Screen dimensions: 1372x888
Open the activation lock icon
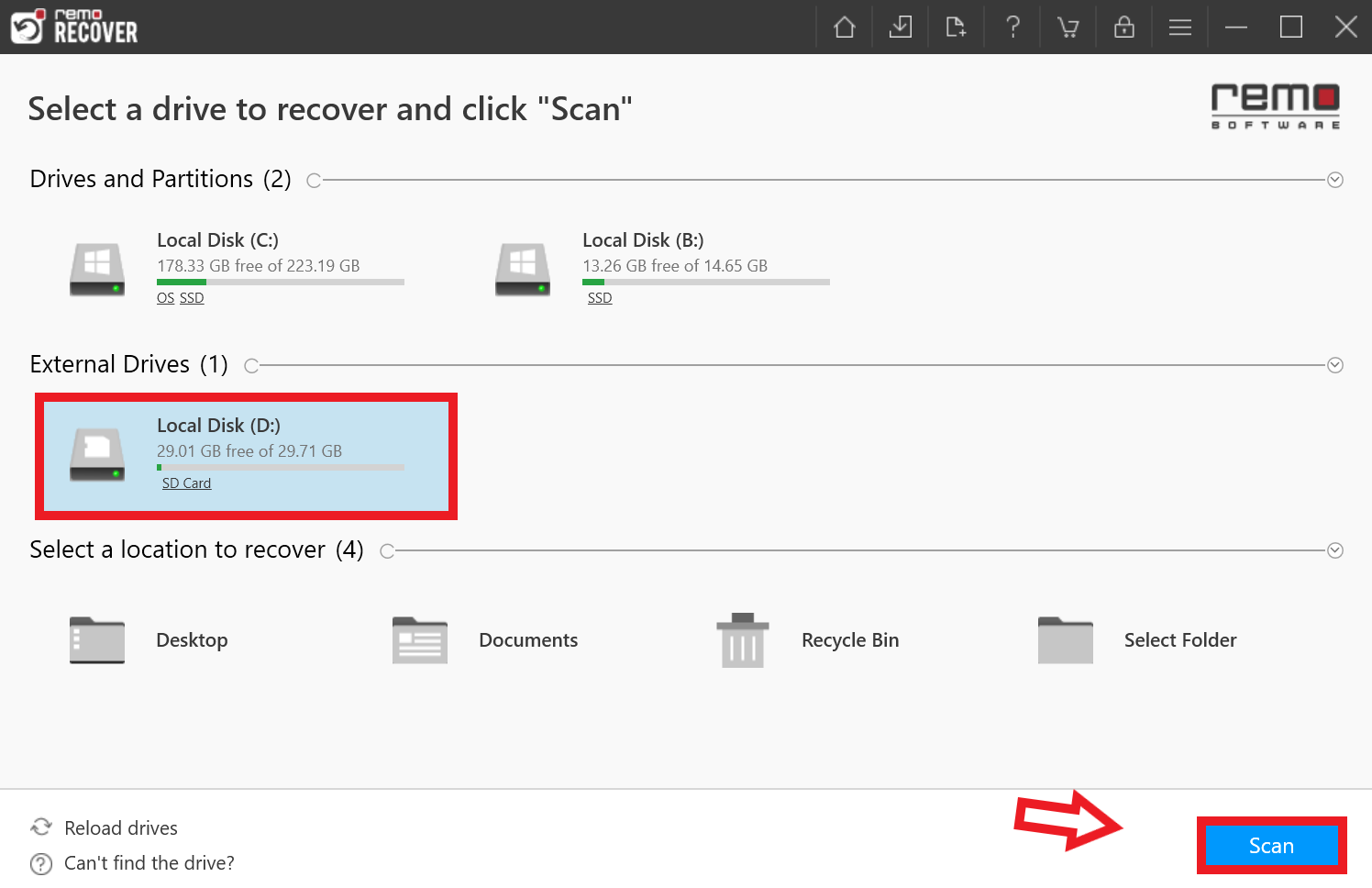[1124, 28]
